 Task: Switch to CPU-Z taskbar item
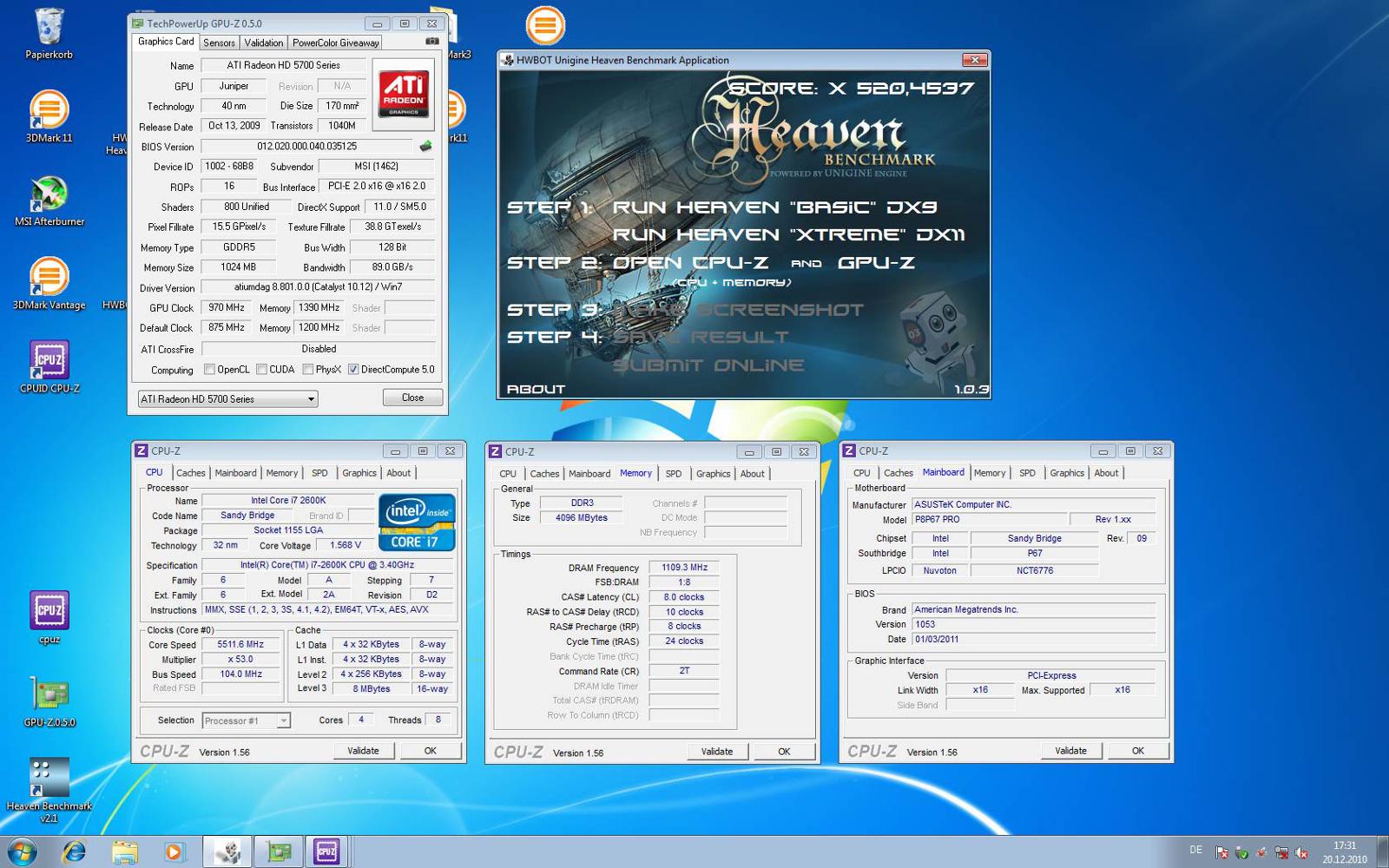point(327,852)
